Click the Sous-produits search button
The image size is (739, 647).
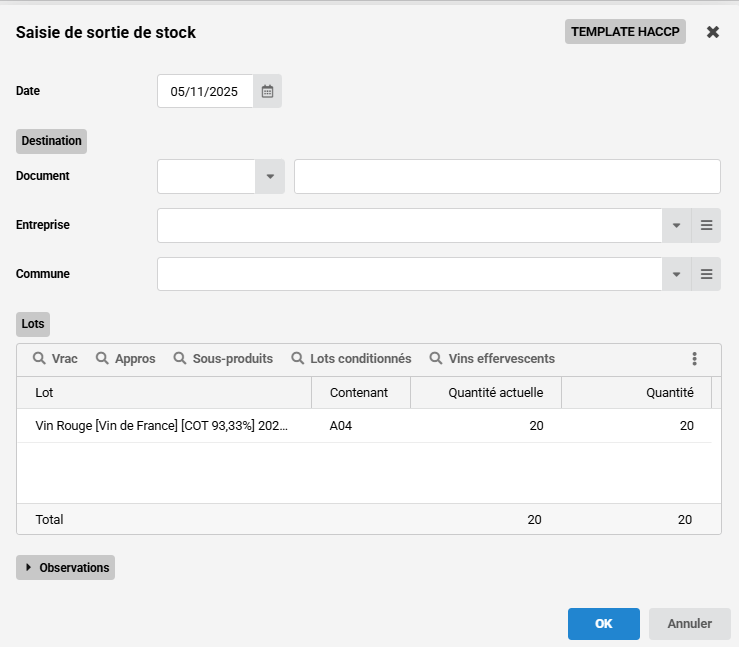point(223,359)
